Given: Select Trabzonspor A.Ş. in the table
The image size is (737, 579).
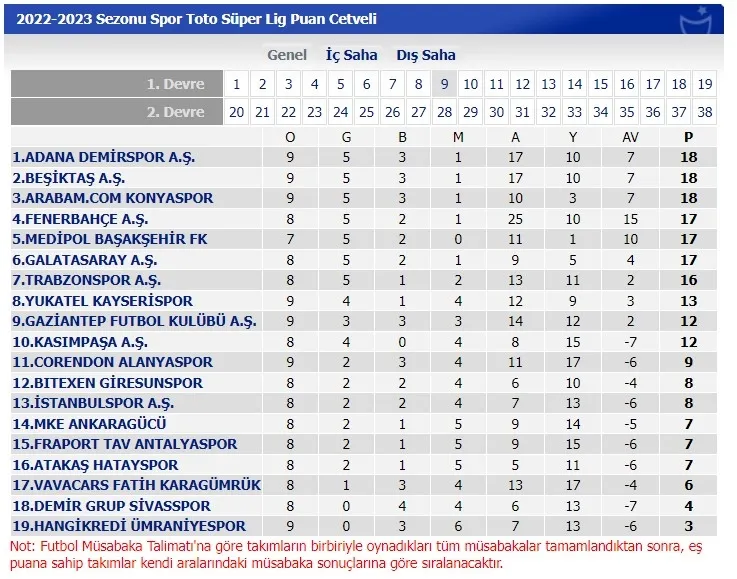Looking at the screenshot, I should coord(87,280).
